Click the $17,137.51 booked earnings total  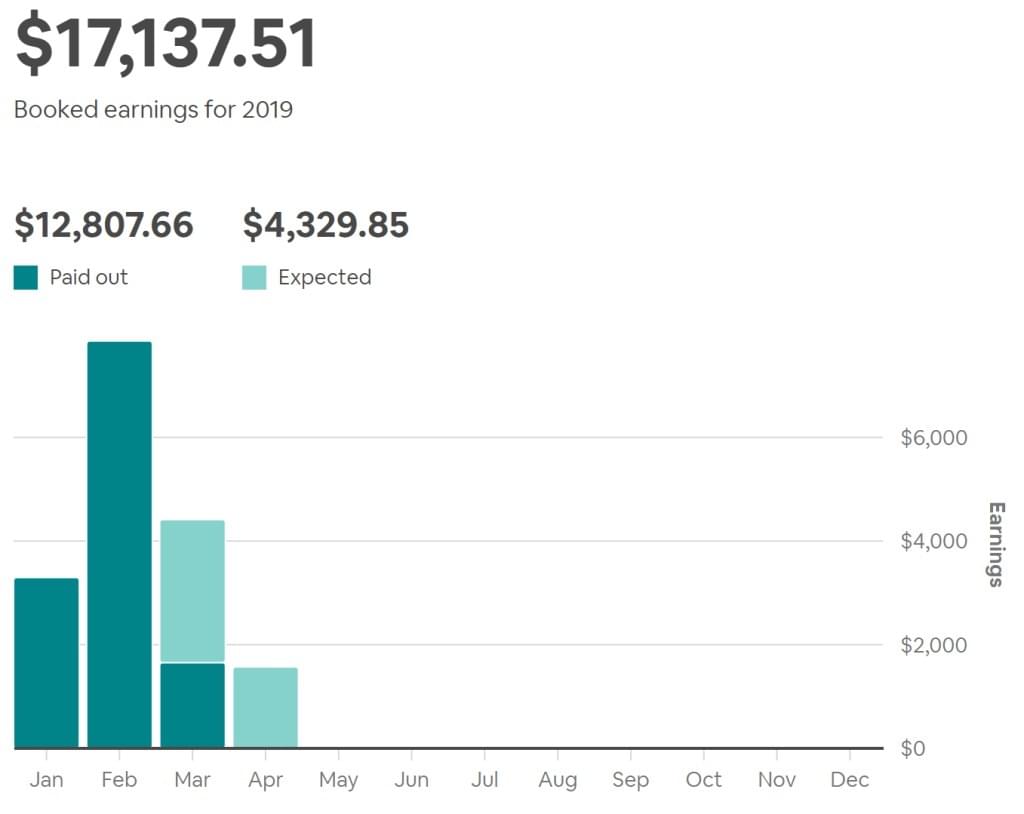166,44
